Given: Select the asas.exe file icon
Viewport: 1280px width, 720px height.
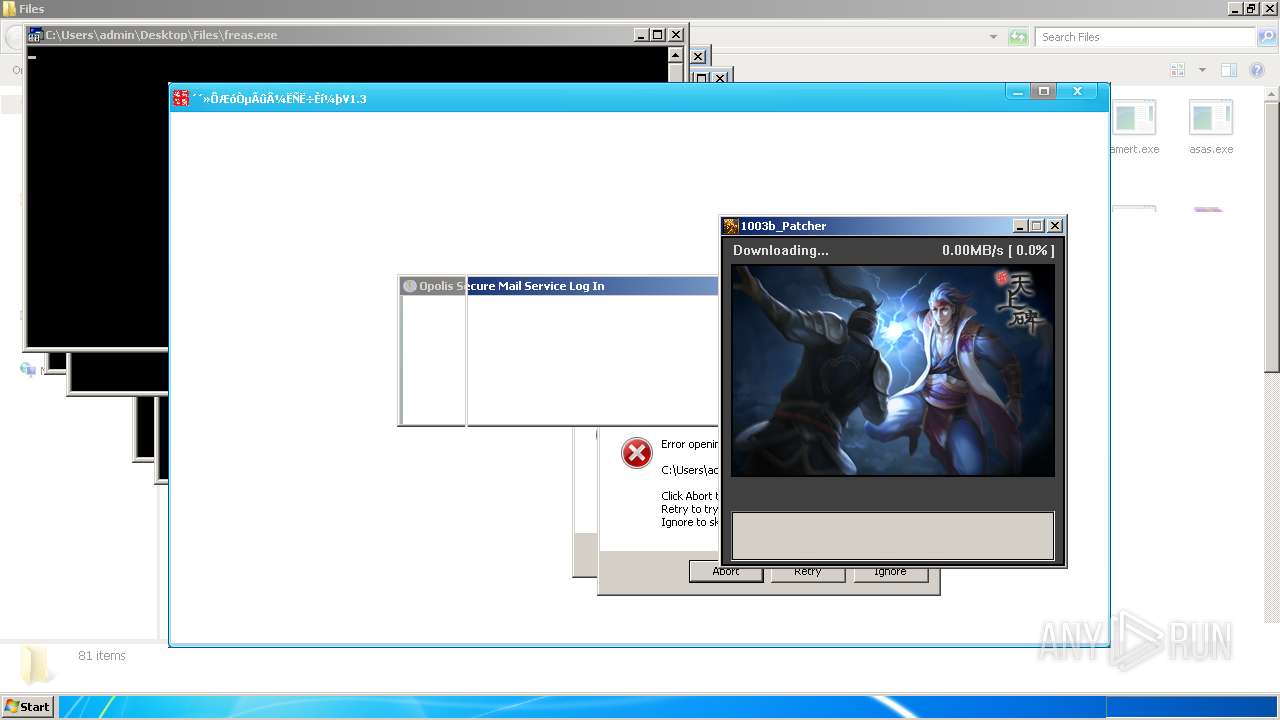Looking at the screenshot, I should point(1211,118).
